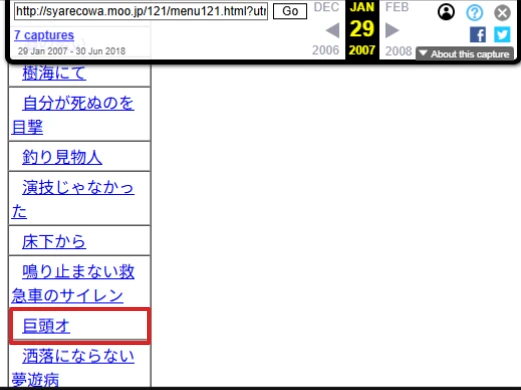
Task: Jump to year 2008
Action: [x=398, y=51]
